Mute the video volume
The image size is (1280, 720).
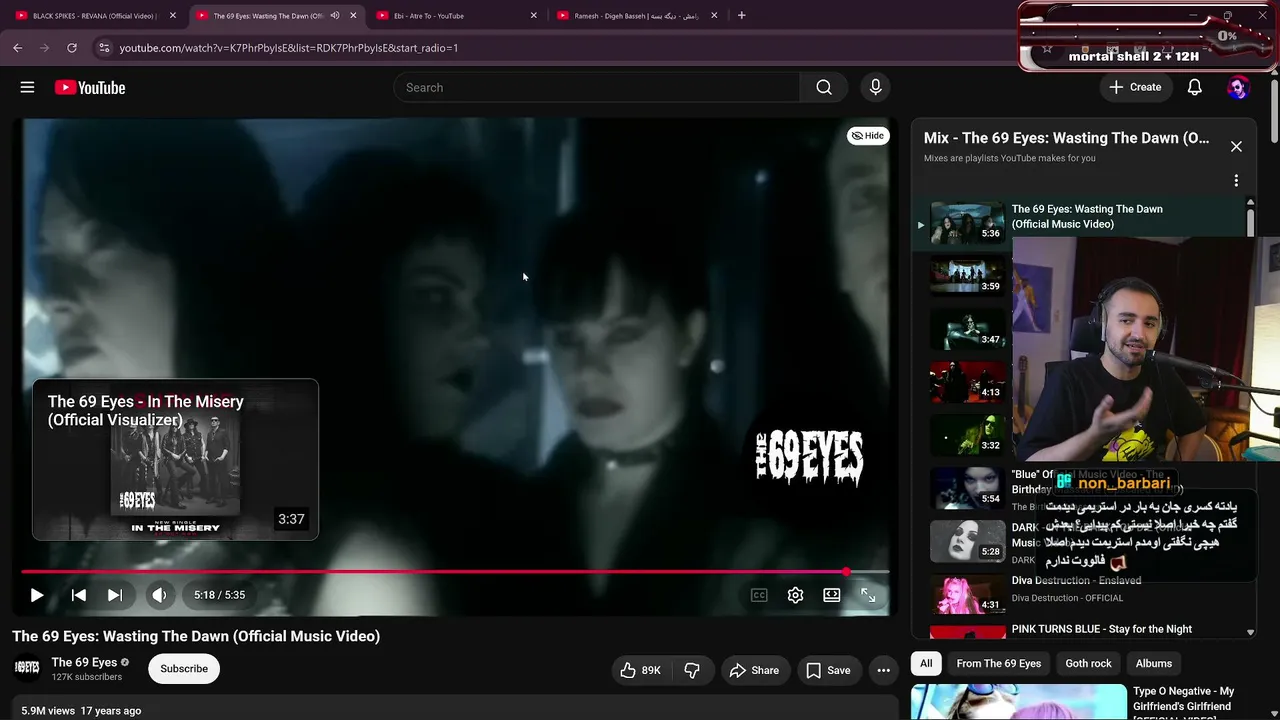coord(159,595)
